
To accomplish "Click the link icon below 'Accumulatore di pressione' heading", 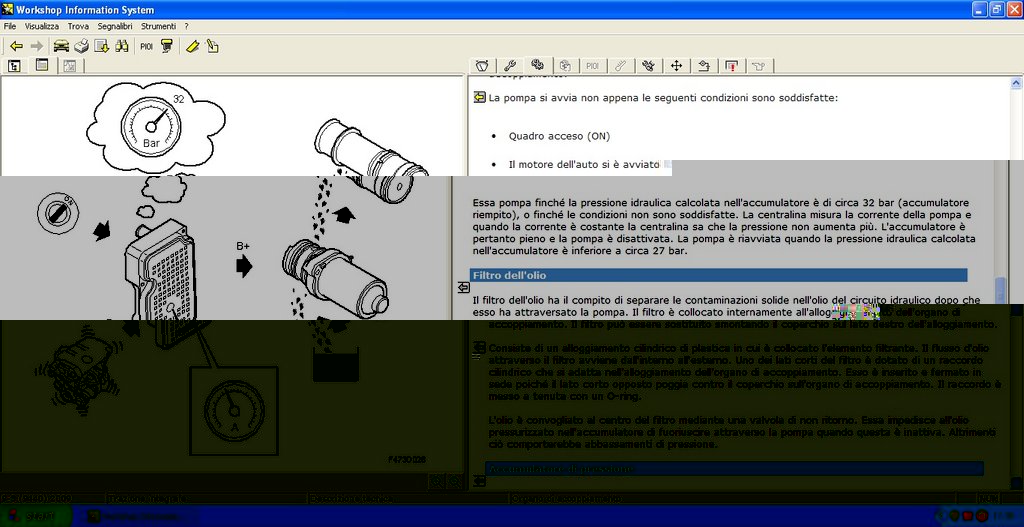I will pyautogui.click(x=479, y=481).
